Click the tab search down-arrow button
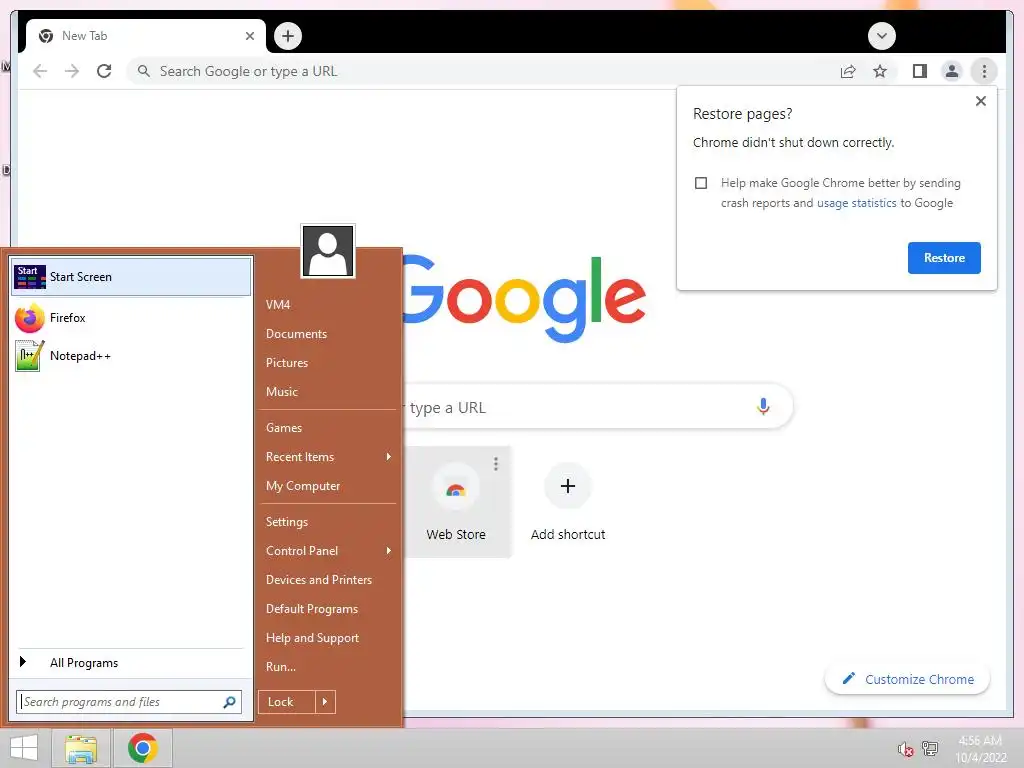The width and height of the screenshot is (1024, 768). pos(882,36)
